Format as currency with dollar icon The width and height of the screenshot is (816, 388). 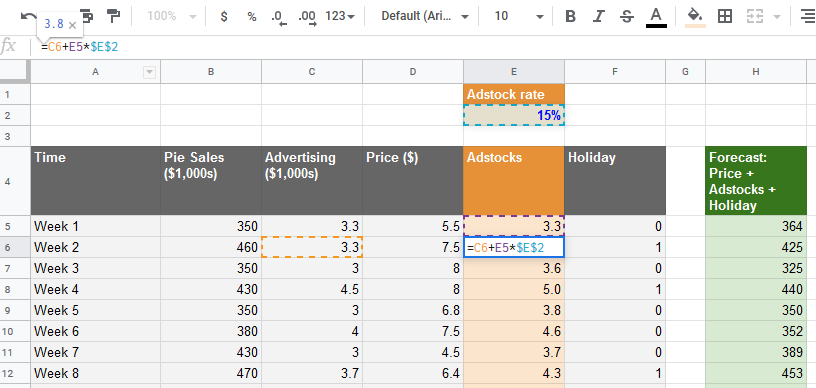pyautogui.click(x=224, y=17)
